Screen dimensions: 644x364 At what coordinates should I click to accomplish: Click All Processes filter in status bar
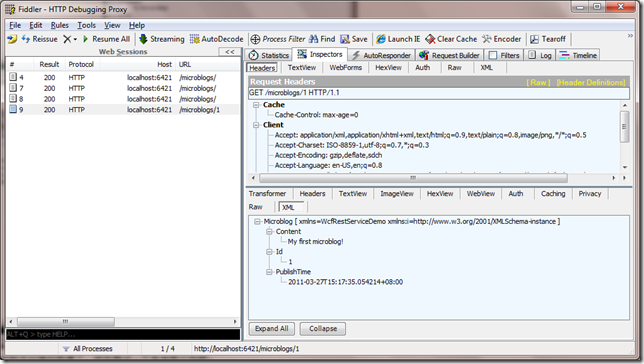click(x=87, y=349)
